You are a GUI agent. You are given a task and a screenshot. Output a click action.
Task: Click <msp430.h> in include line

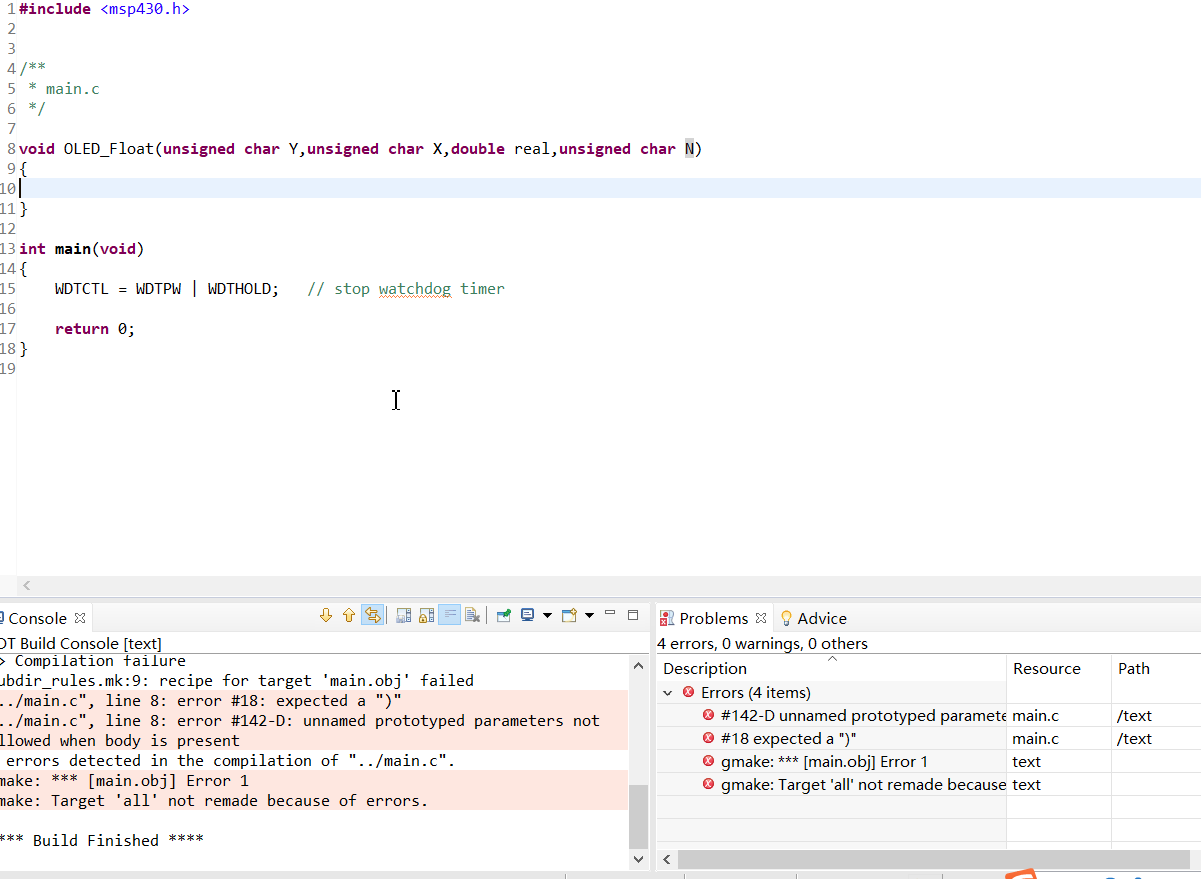pos(145,9)
